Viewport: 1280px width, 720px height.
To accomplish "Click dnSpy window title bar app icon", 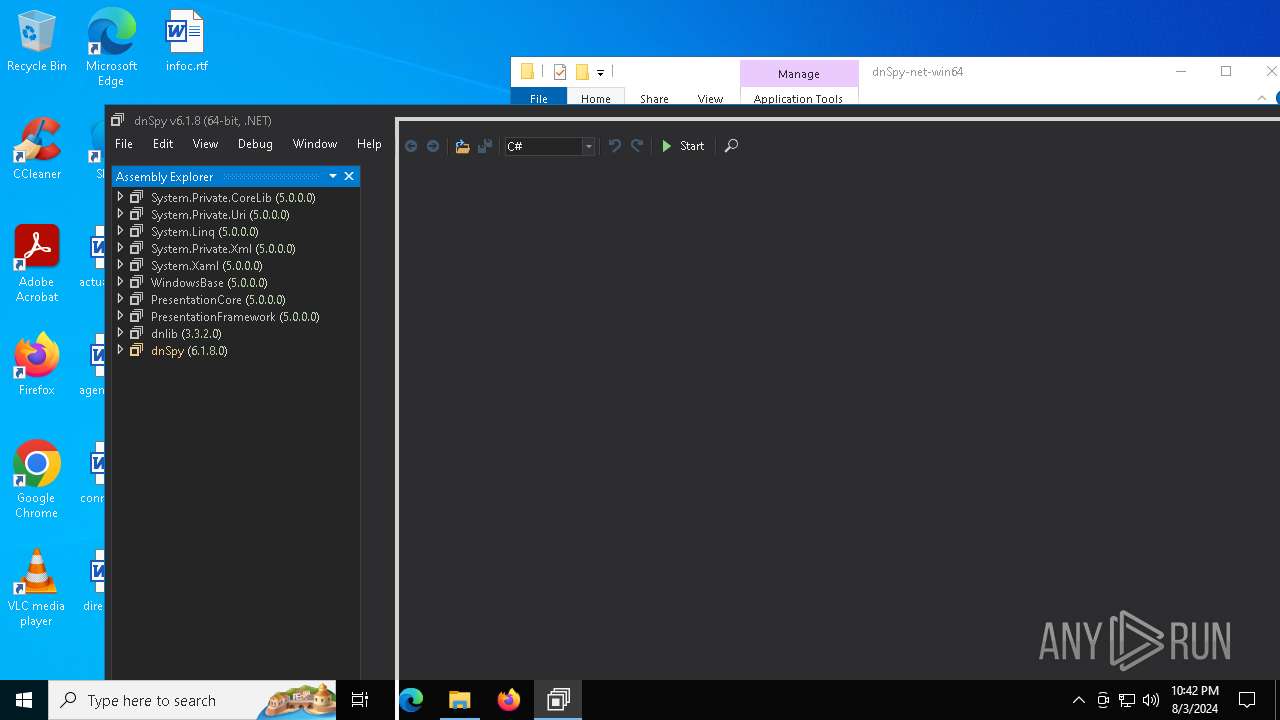I will (x=118, y=120).
